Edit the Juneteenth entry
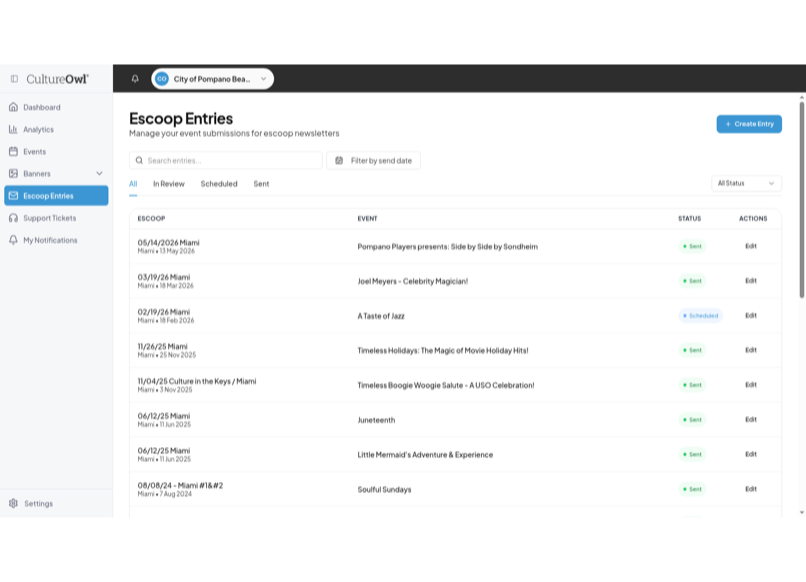The image size is (806, 582). pos(751,420)
